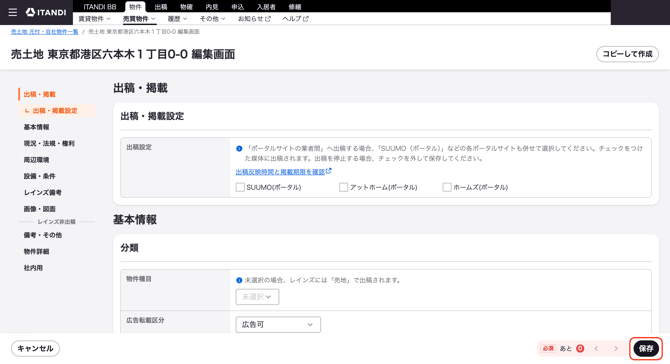The width and height of the screenshot is (670, 364).
Task: Check the アットホーム(ポータル) checkbox
Action: point(344,187)
